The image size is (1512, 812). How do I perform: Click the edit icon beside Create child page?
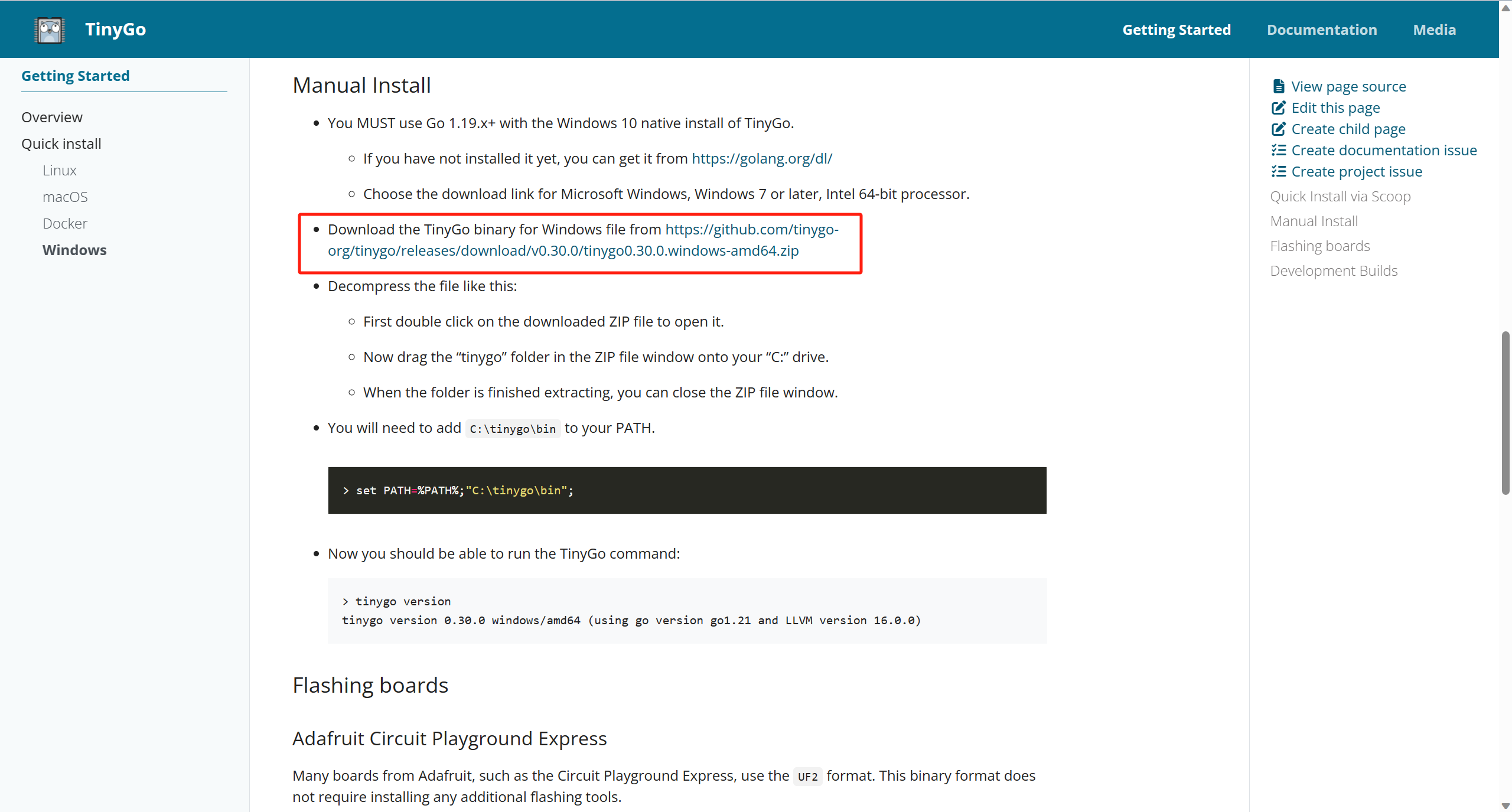(x=1278, y=129)
